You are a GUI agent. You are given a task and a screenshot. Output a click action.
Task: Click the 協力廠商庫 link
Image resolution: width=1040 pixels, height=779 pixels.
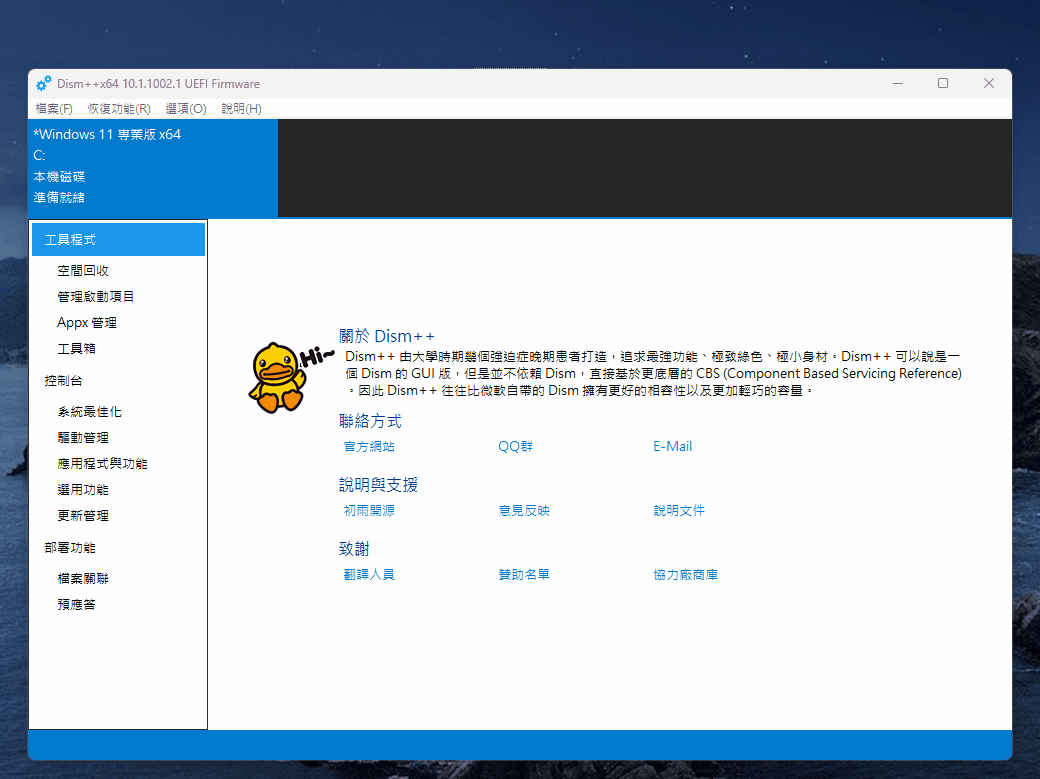tap(686, 575)
